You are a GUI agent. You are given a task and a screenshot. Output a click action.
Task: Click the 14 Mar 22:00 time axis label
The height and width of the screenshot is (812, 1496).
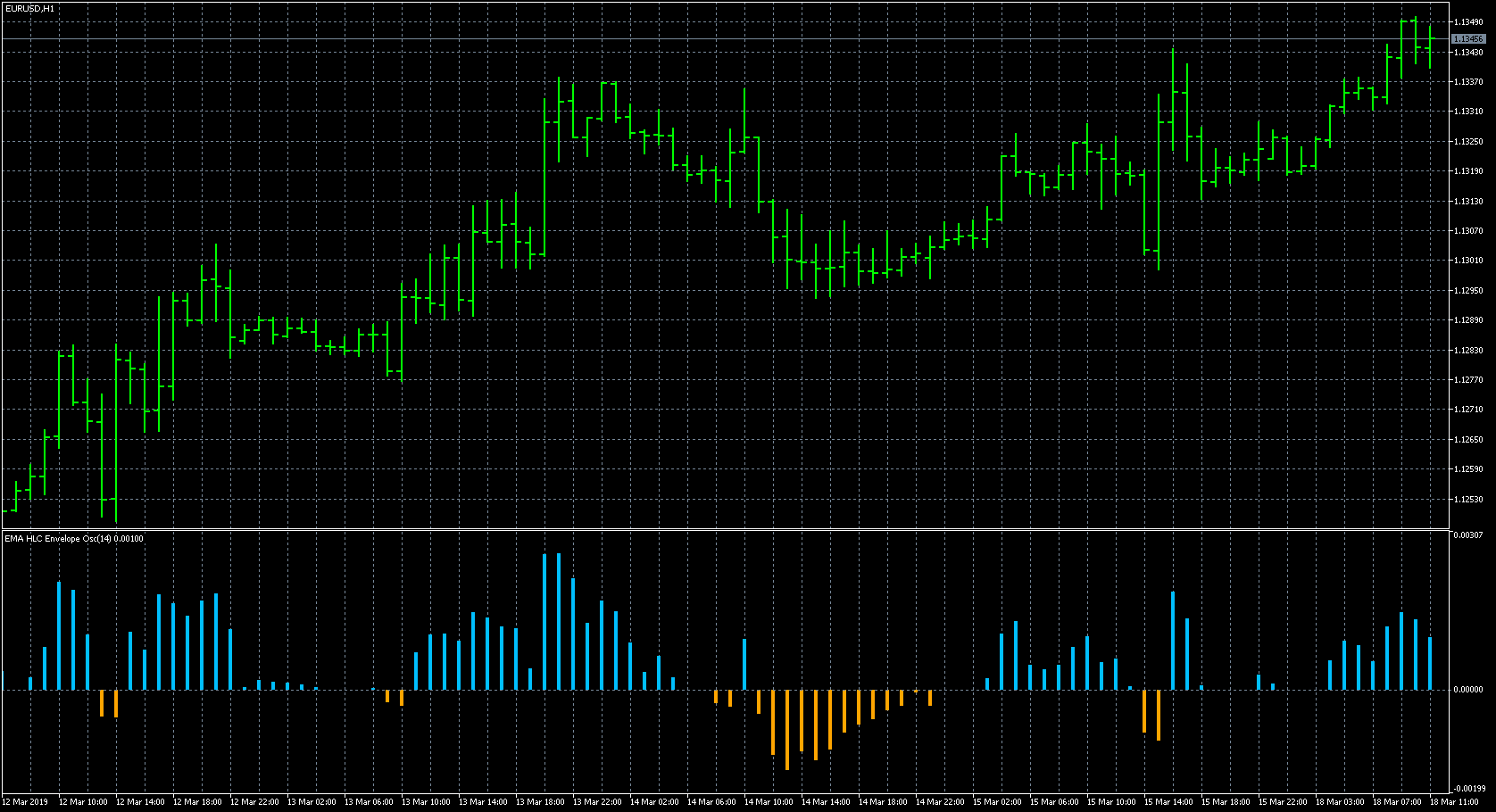tap(940, 802)
